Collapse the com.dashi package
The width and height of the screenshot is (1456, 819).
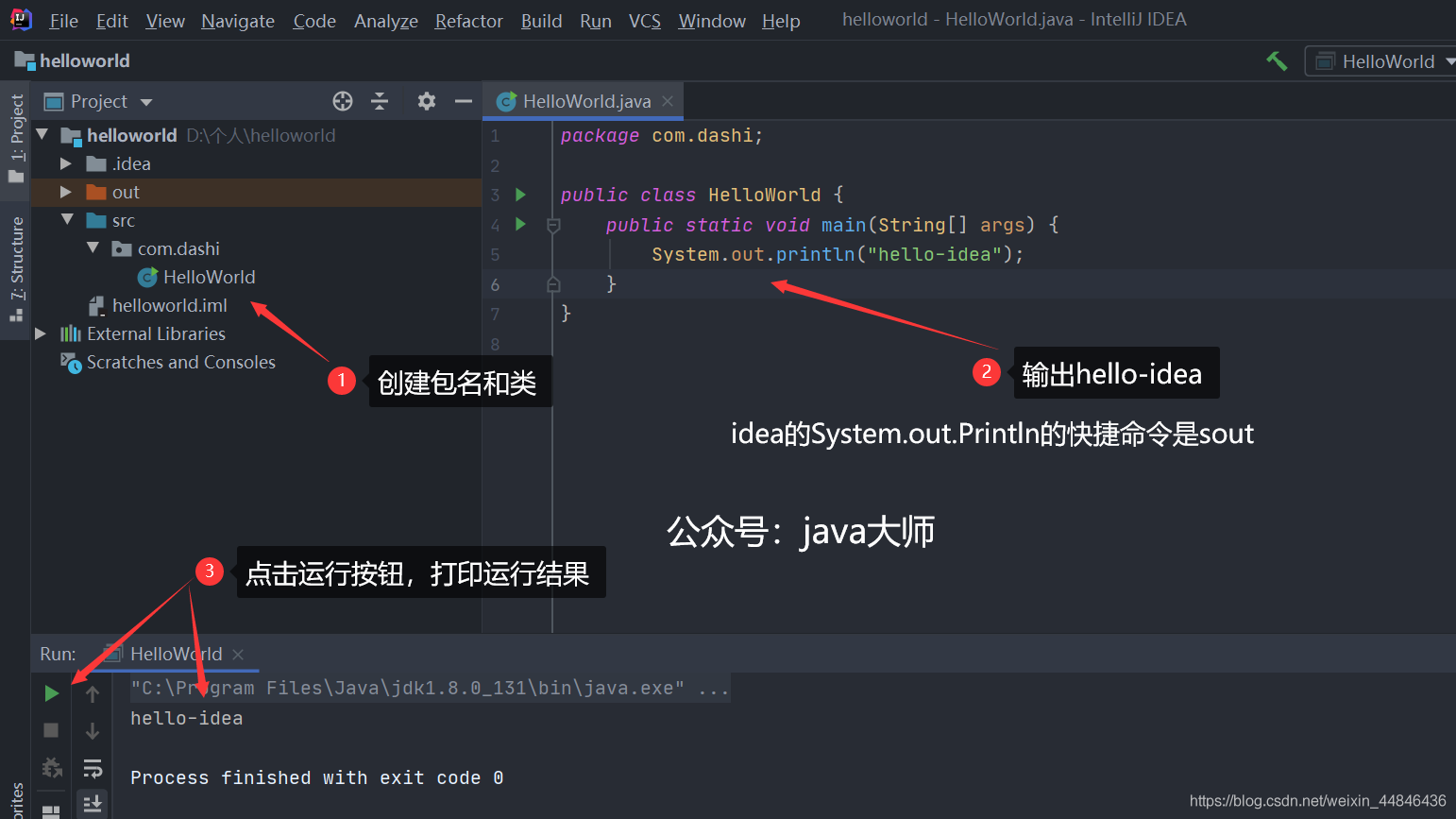pos(93,248)
